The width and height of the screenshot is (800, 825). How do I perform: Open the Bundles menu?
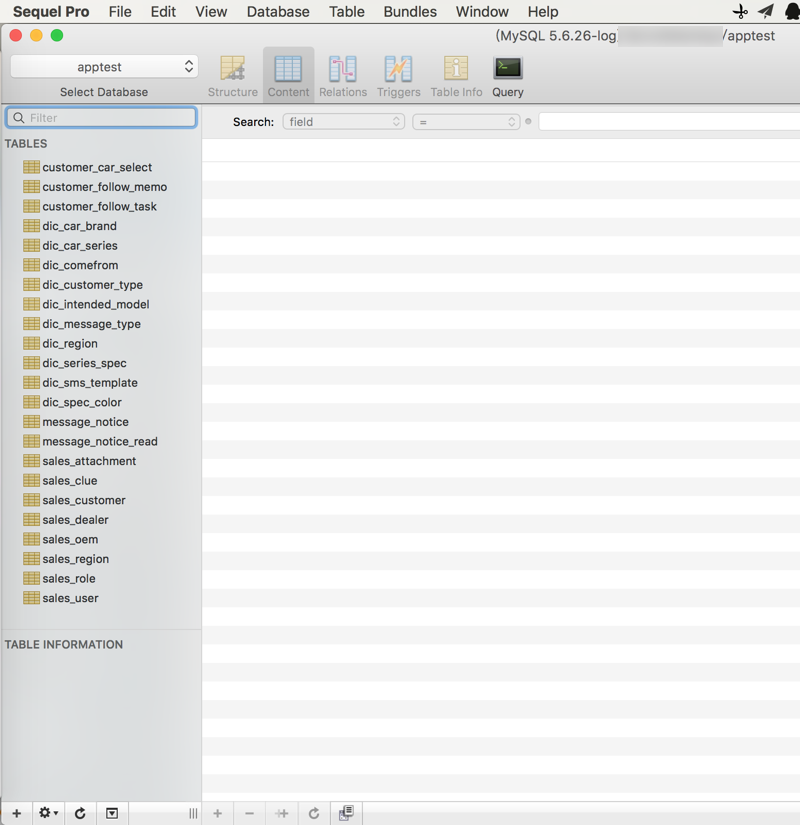point(410,12)
